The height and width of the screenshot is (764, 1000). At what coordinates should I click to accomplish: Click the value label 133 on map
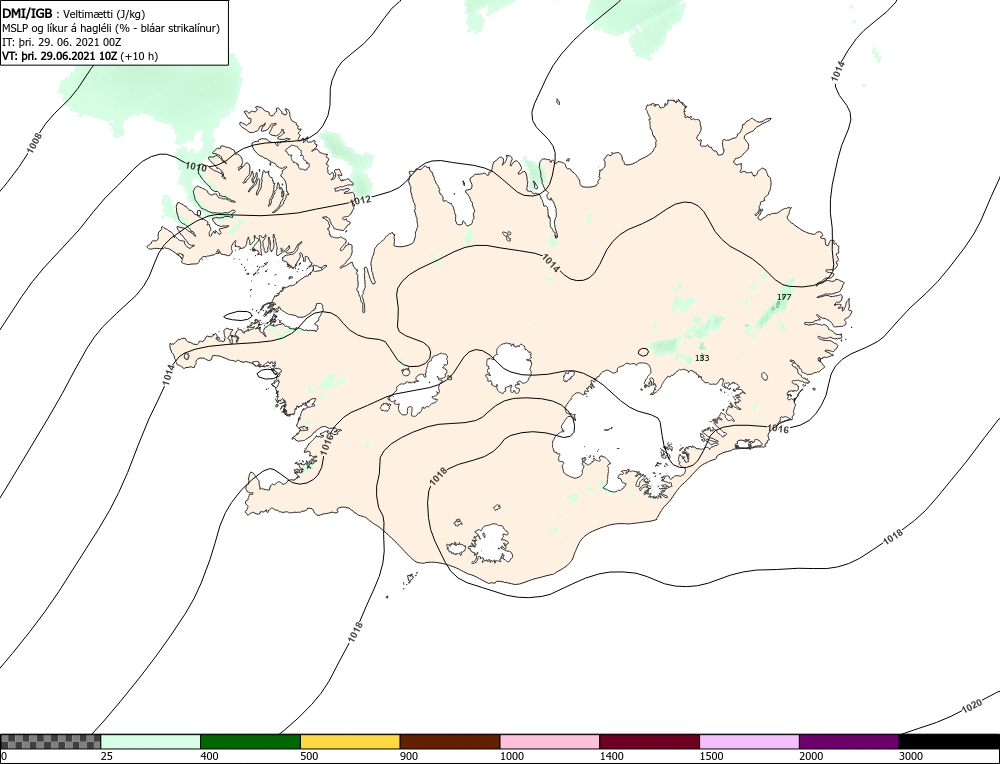702,358
